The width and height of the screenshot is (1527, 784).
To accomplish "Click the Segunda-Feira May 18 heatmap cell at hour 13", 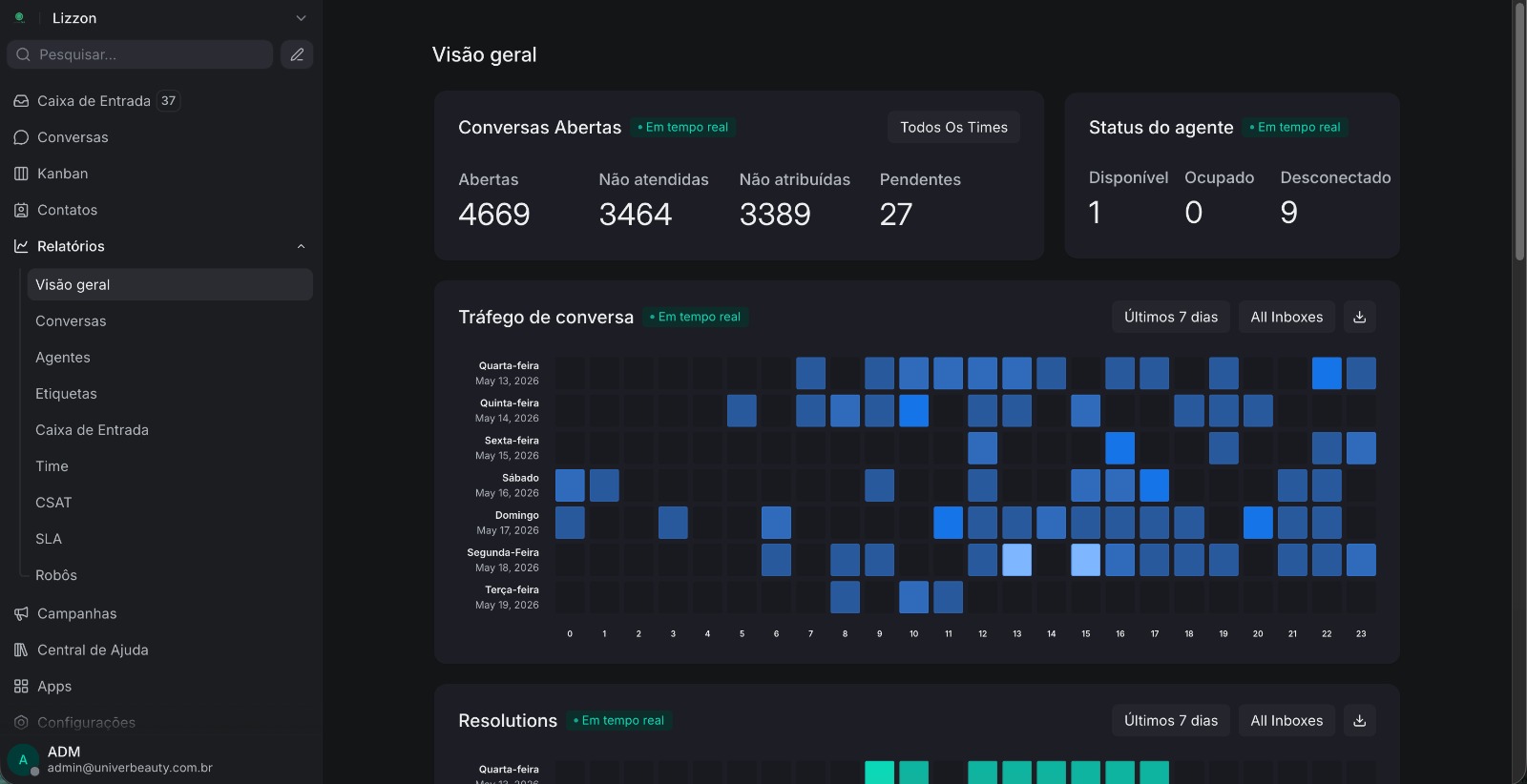I will click(1017, 560).
